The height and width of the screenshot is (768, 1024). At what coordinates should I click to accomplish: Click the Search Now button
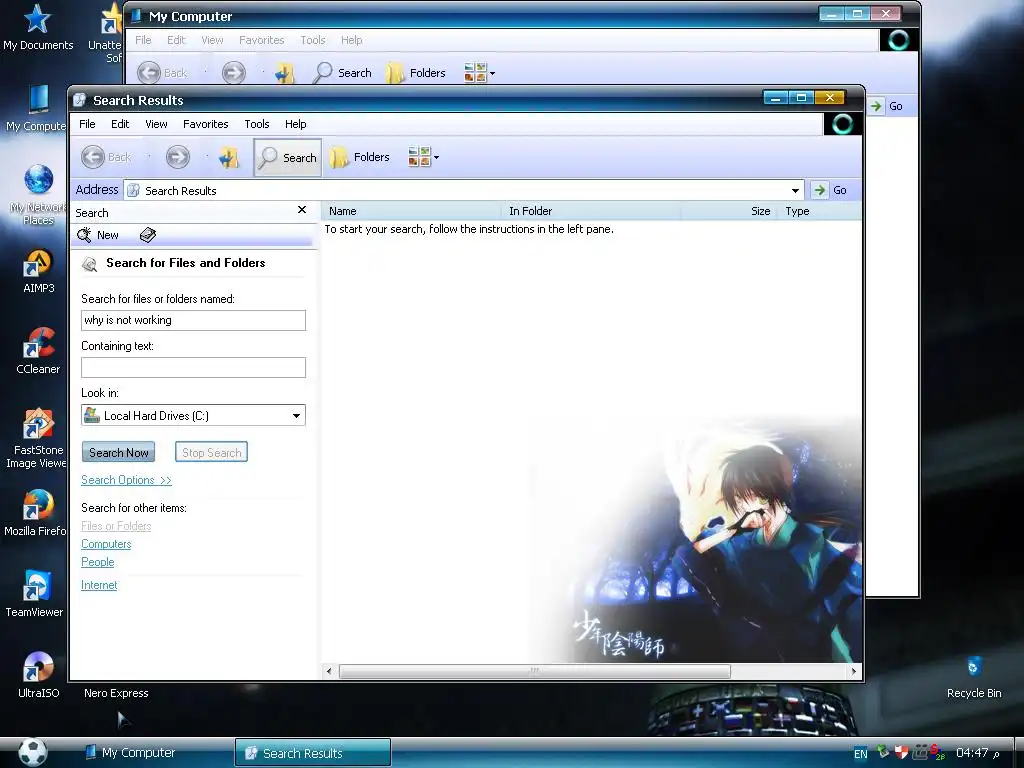(118, 452)
